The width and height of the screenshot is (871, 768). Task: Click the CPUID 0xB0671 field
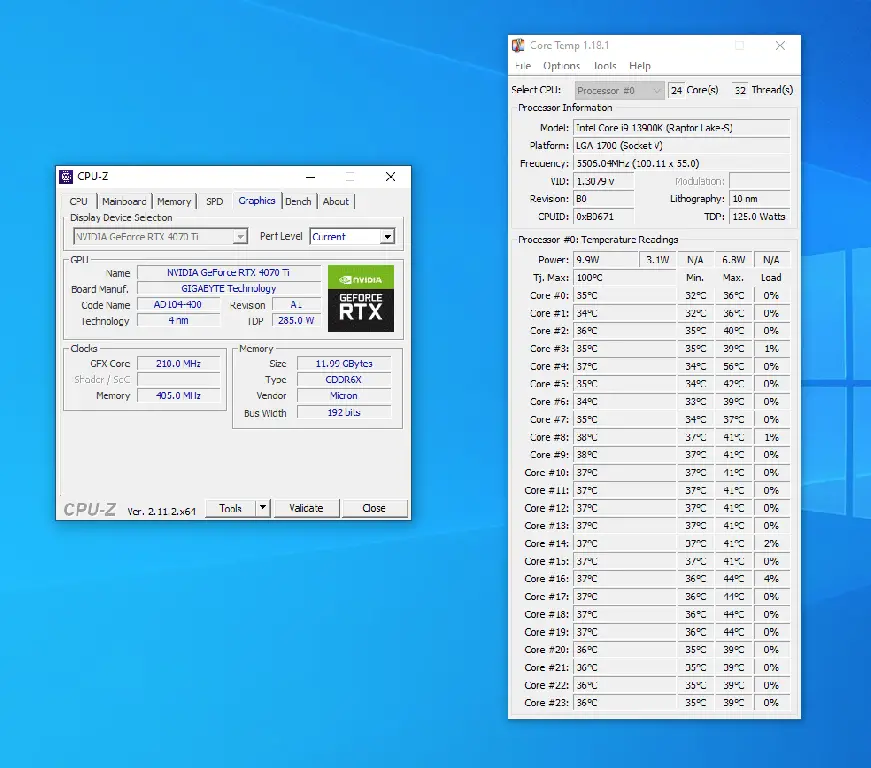603,217
